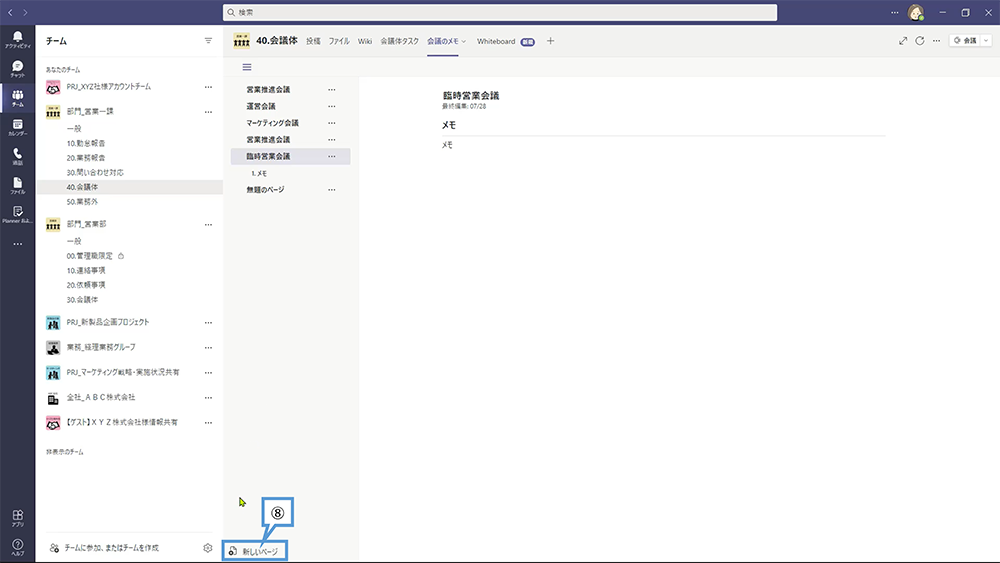Open the Apps store icon
1000x563 pixels.
pyautogui.click(x=17, y=518)
